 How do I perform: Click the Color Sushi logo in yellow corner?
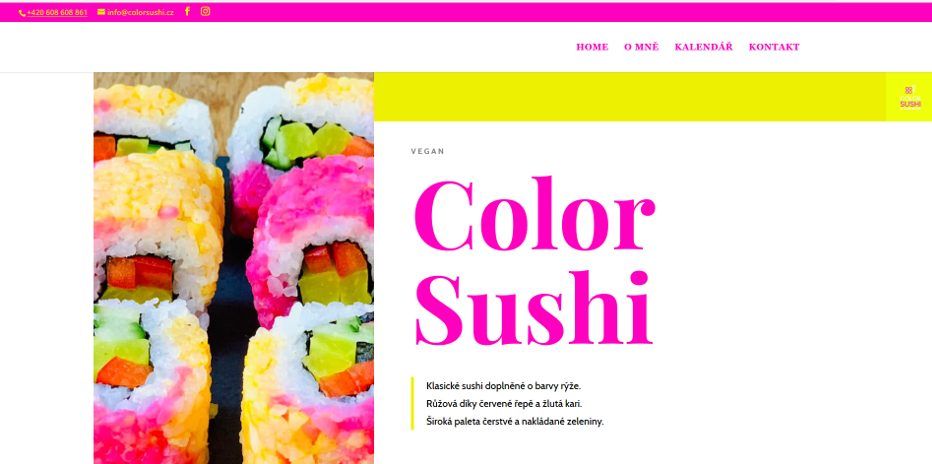coord(909,98)
